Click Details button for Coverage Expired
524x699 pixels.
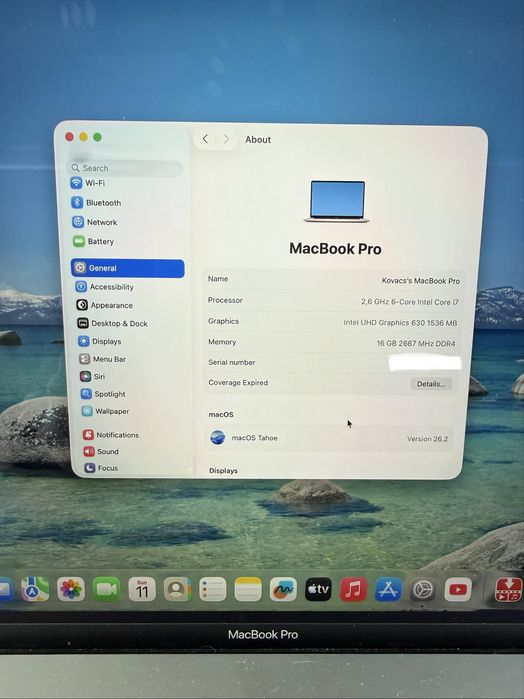point(431,384)
